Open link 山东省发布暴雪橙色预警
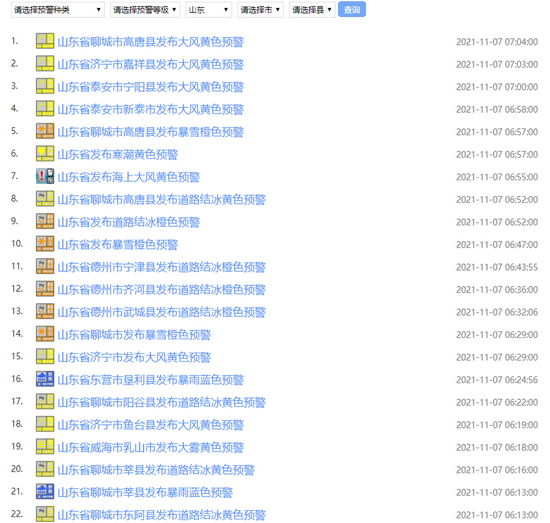Screen dimensions: 550x523 [118, 245]
